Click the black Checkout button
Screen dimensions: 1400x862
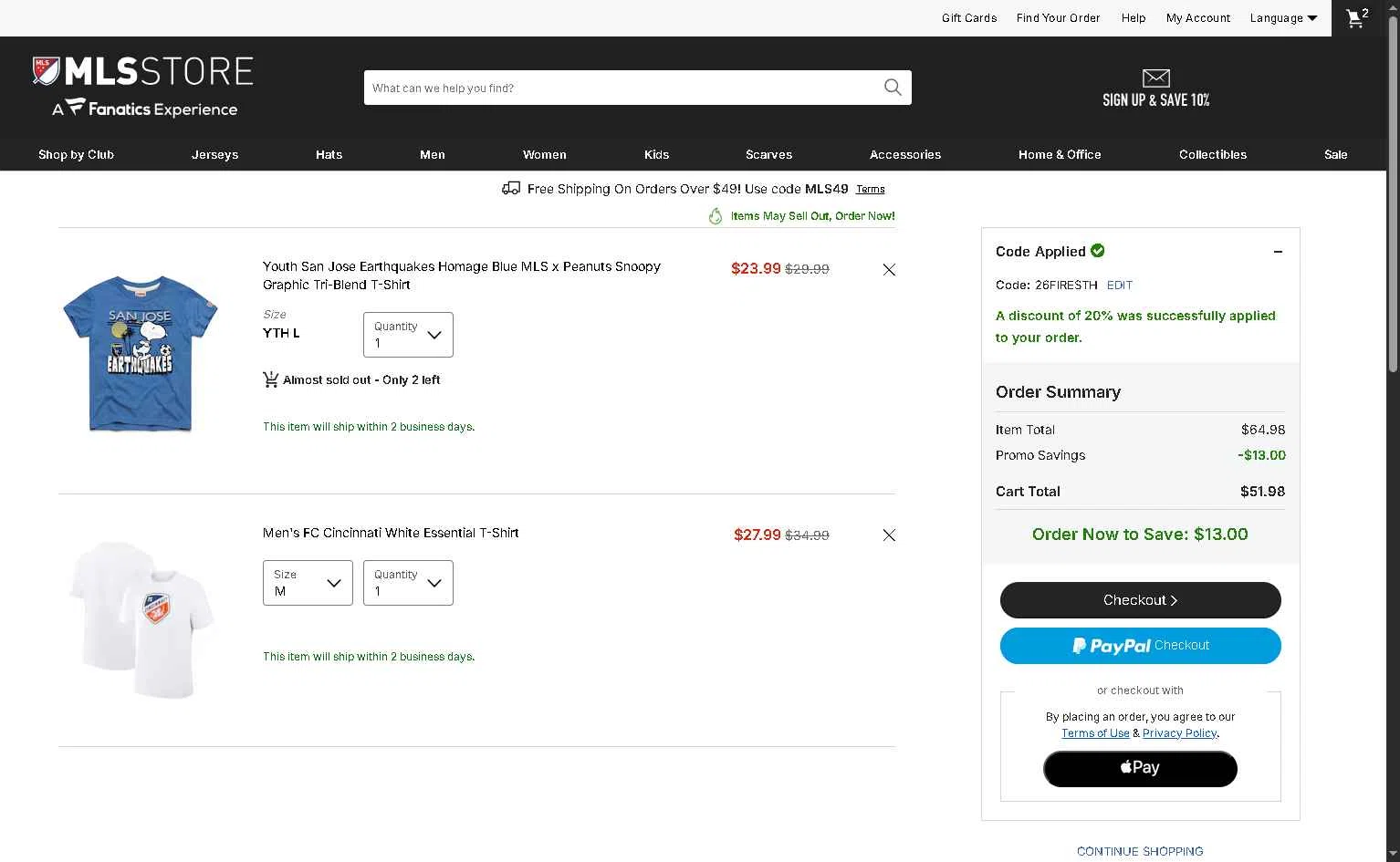point(1141,600)
